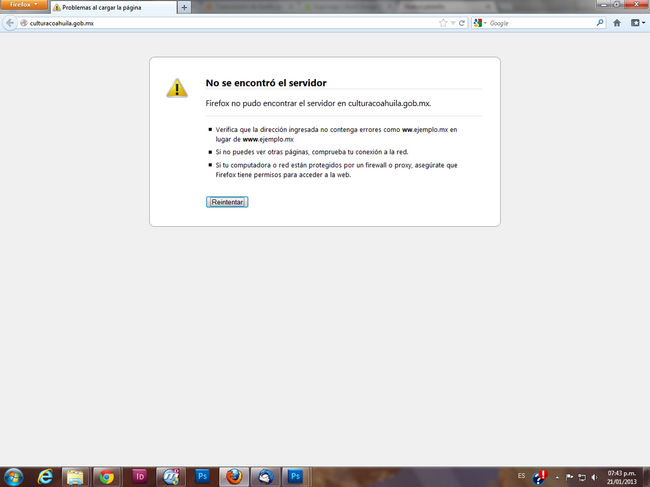Open the Windows Start menu
This screenshot has height=487, width=650.
pyautogui.click(x=12, y=476)
